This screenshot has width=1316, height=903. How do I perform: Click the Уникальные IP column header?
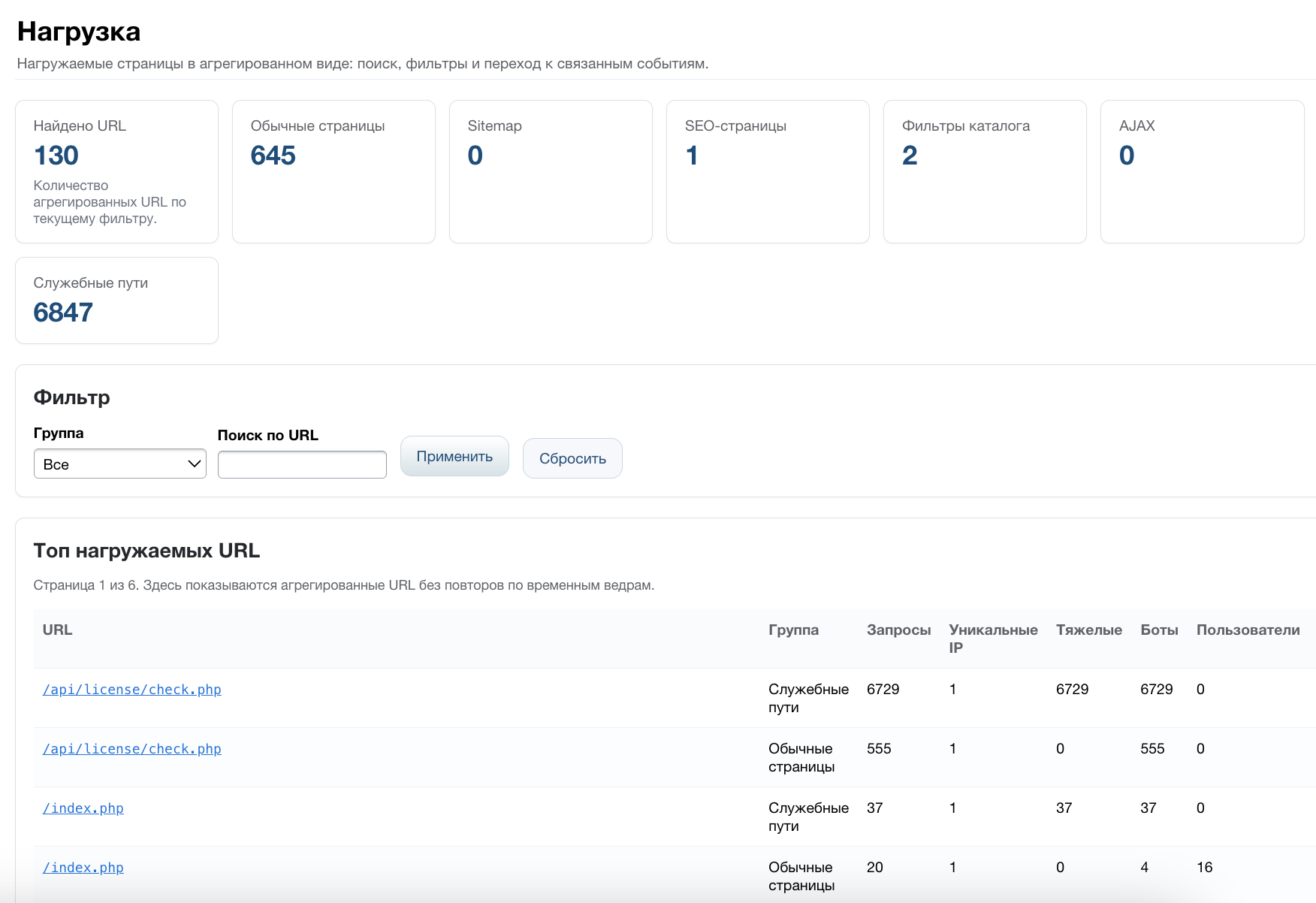point(993,639)
